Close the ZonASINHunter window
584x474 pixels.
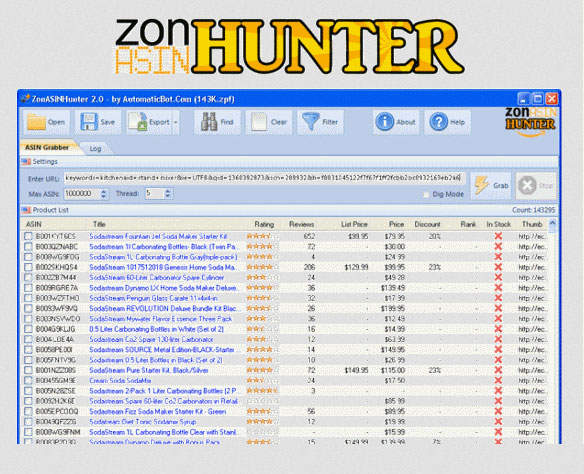click(x=552, y=99)
